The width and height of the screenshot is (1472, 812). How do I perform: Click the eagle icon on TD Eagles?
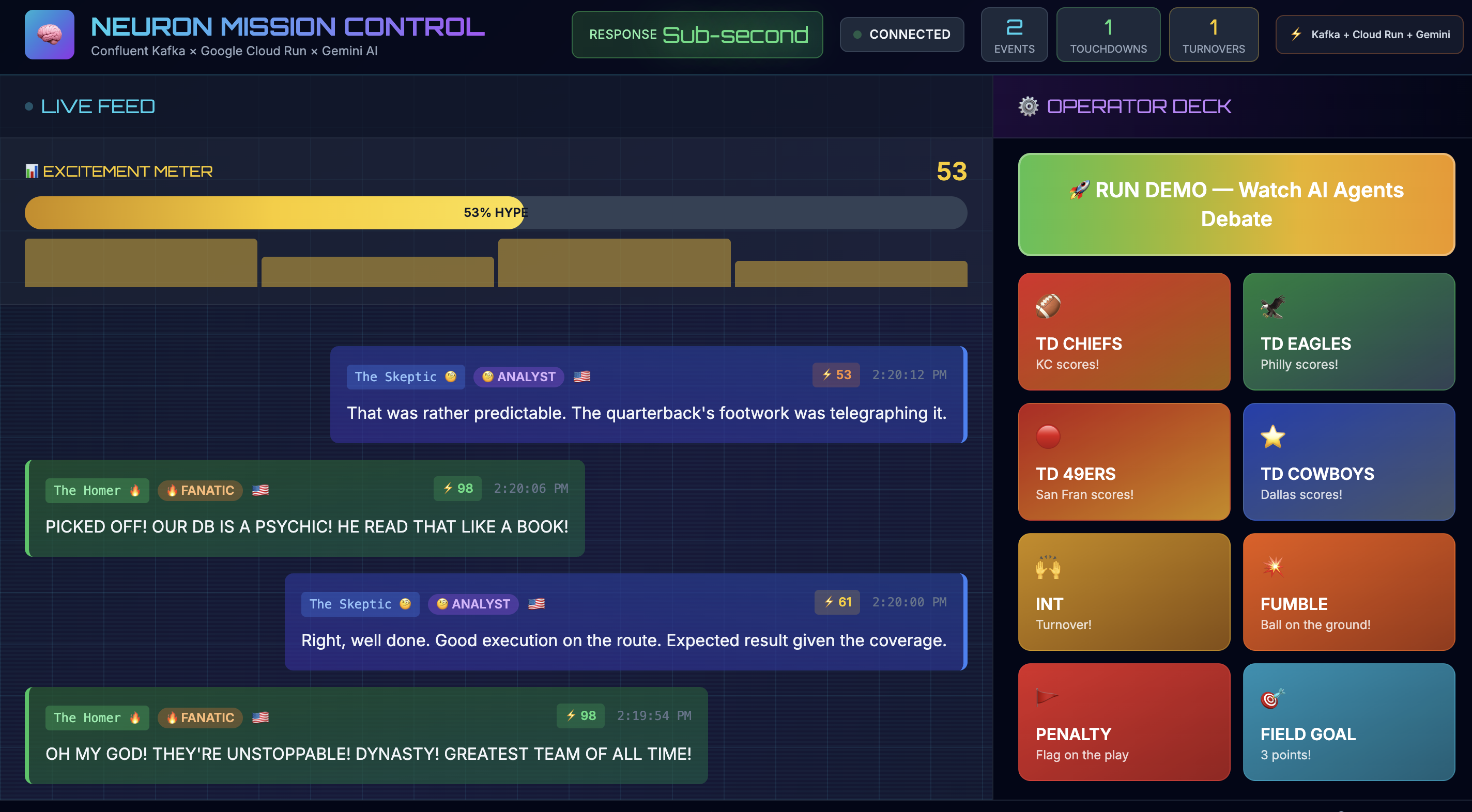pyautogui.click(x=1272, y=307)
